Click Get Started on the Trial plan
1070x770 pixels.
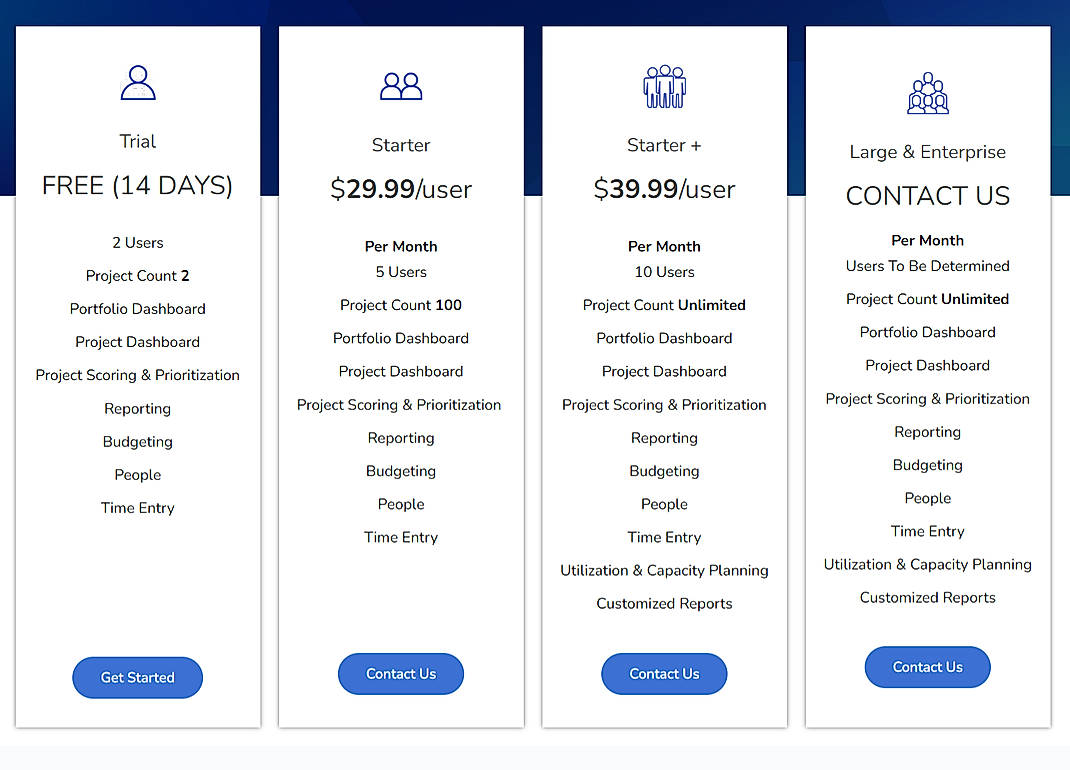(x=137, y=677)
